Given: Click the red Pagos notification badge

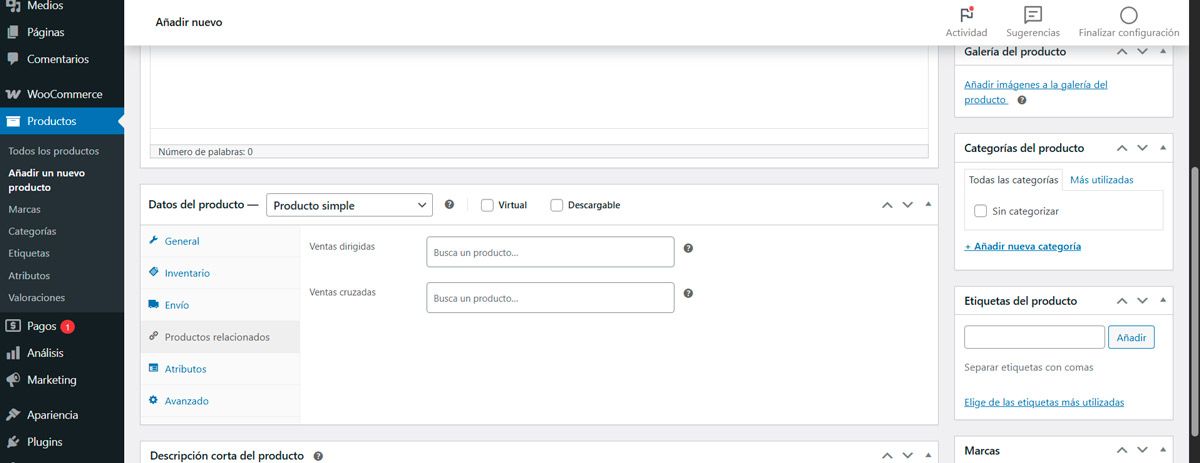Looking at the screenshot, I should pos(67,326).
